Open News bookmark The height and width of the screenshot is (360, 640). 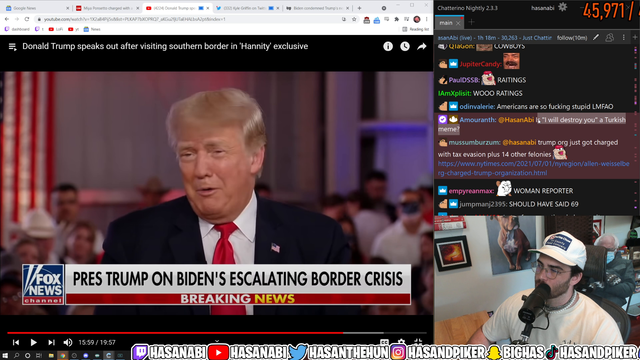(92, 29)
